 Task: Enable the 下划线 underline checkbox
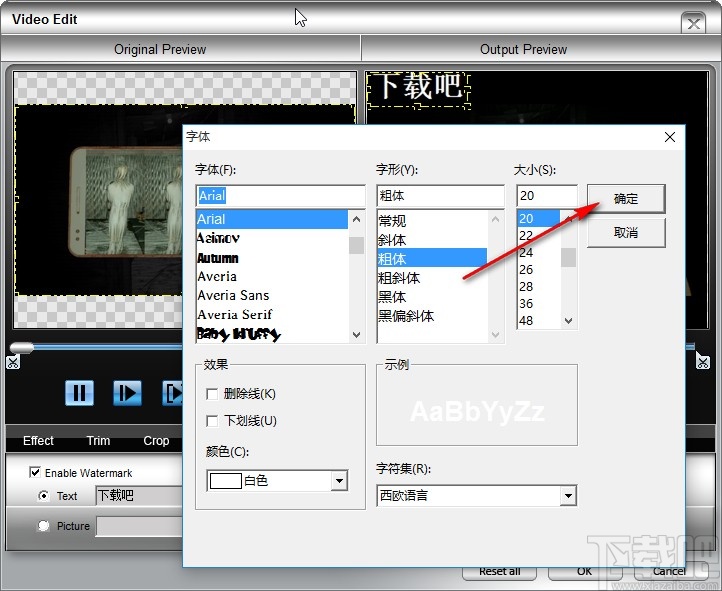click(x=212, y=421)
